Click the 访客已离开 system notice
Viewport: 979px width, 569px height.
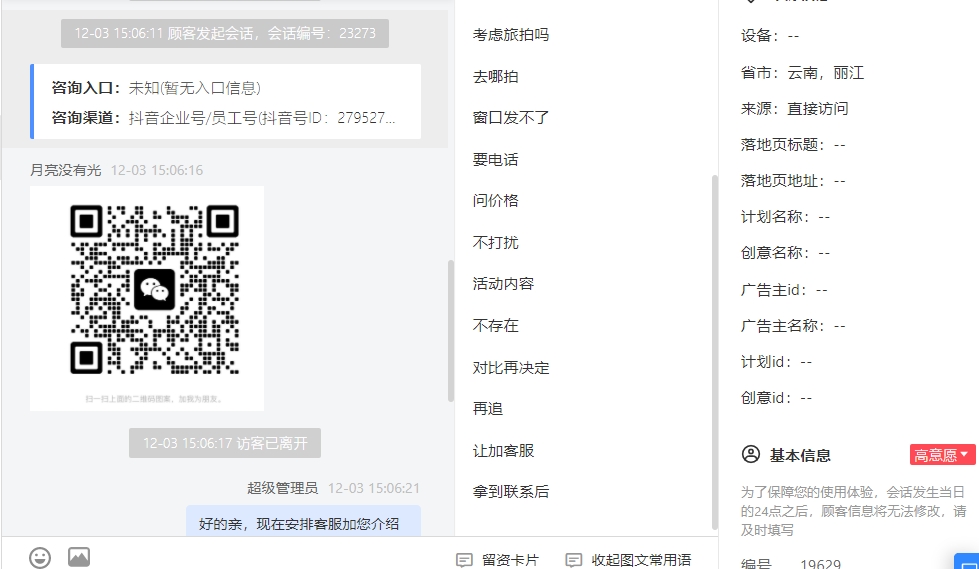click(x=225, y=443)
